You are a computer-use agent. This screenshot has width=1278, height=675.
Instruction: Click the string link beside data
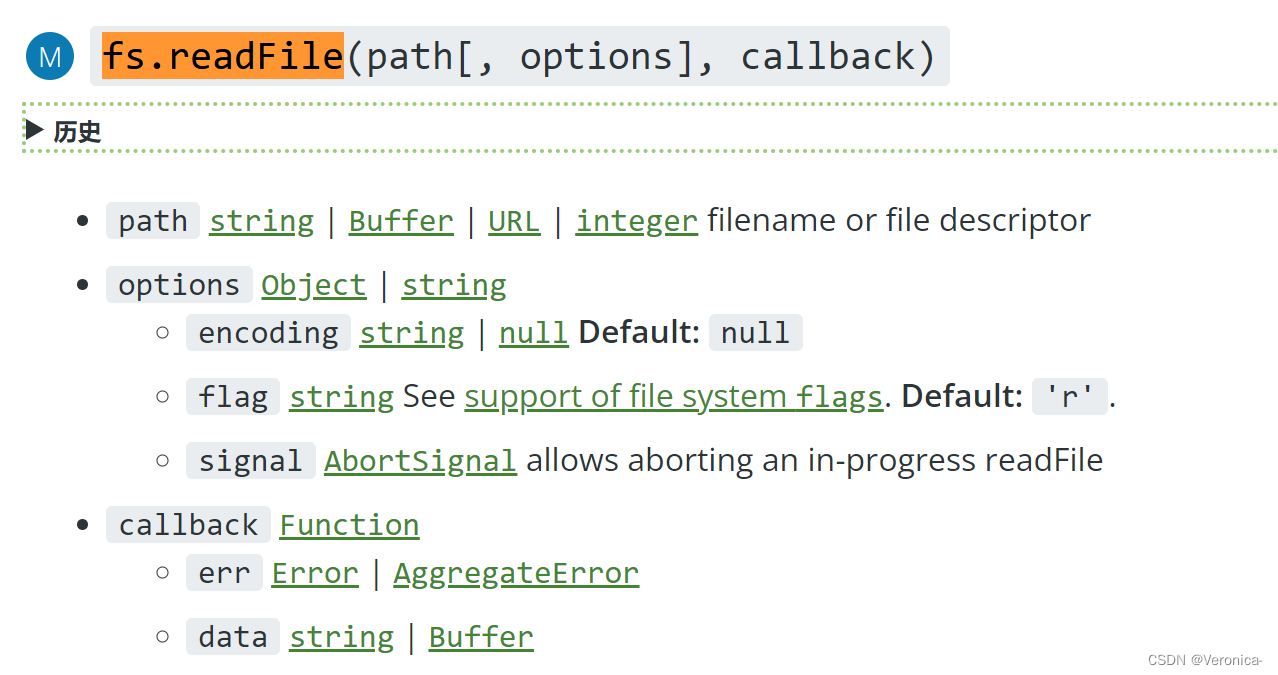coord(342,636)
